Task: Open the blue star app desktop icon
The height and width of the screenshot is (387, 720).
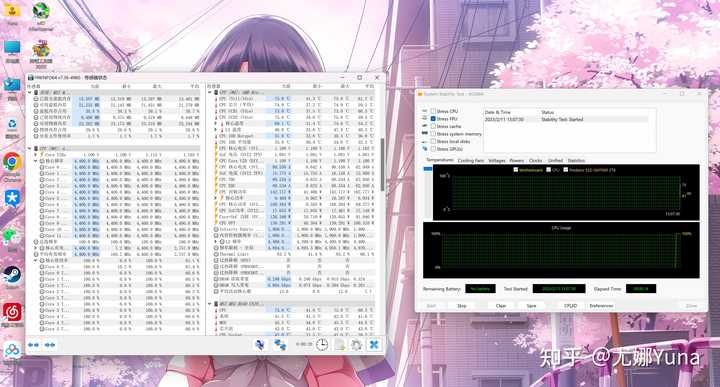Action: coord(12,199)
